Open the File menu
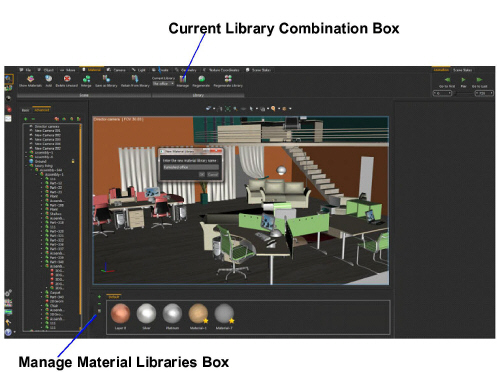 [26, 70]
